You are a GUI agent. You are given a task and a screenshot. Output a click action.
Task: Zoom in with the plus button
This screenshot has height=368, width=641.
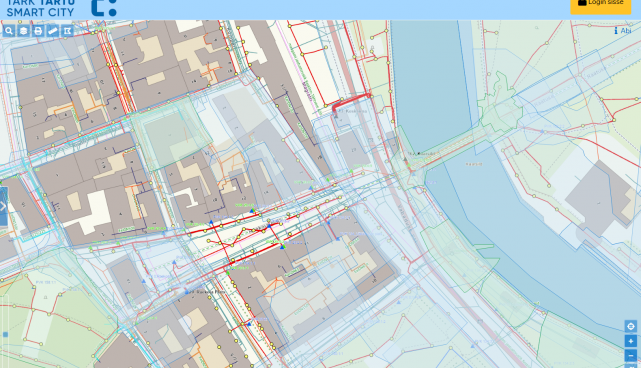coord(631,341)
